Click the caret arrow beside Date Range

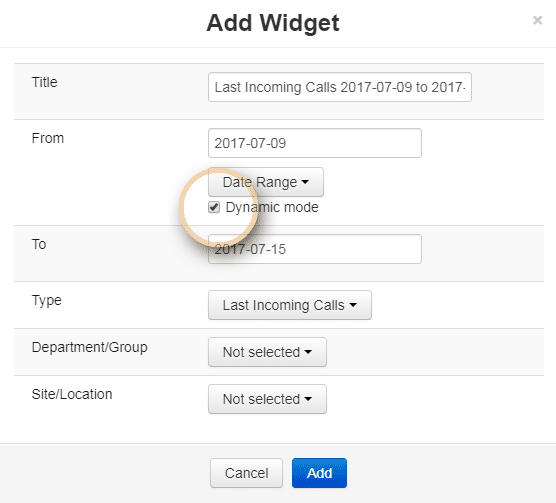(305, 182)
